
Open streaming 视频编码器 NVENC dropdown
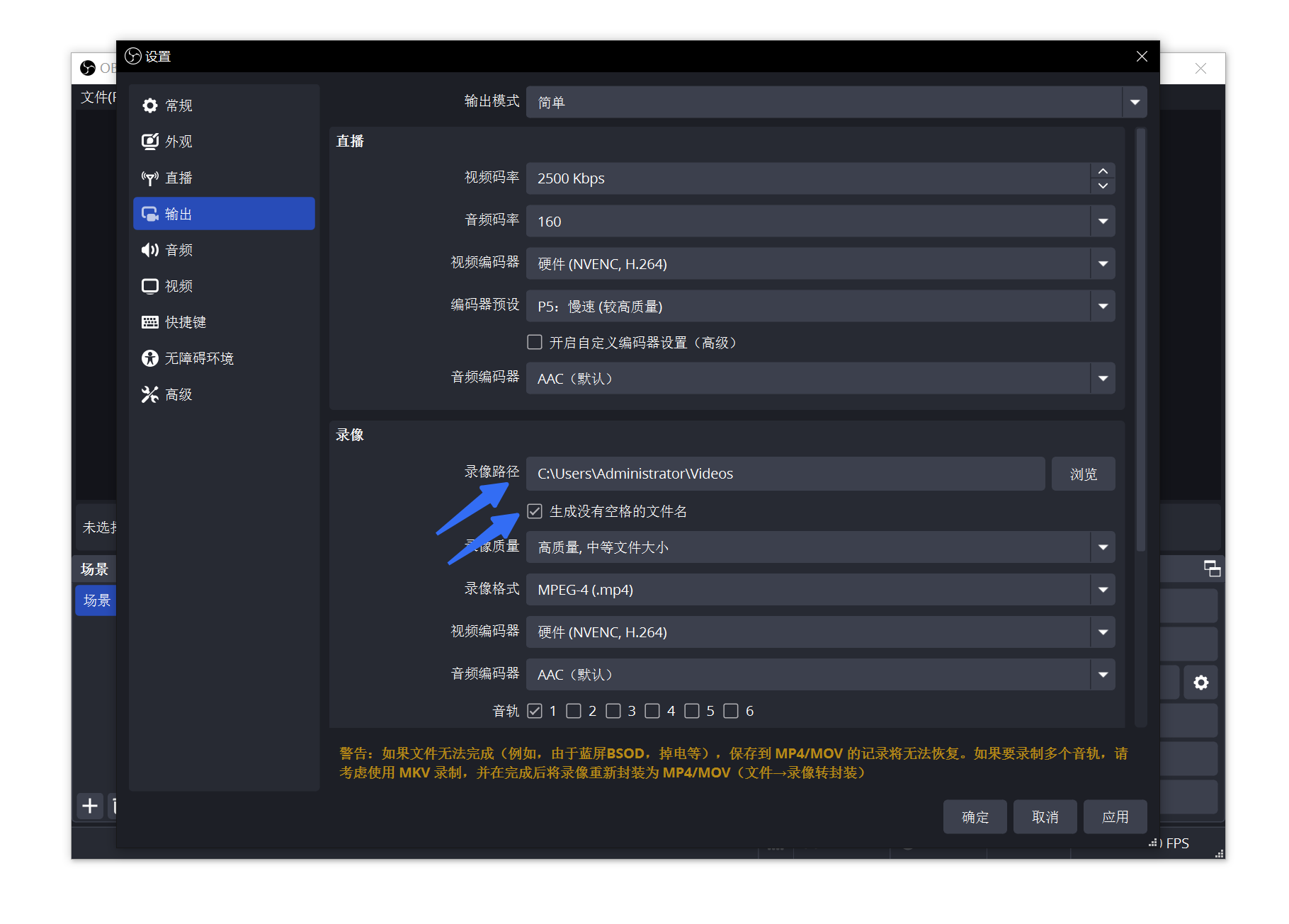[x=820, y=264]
